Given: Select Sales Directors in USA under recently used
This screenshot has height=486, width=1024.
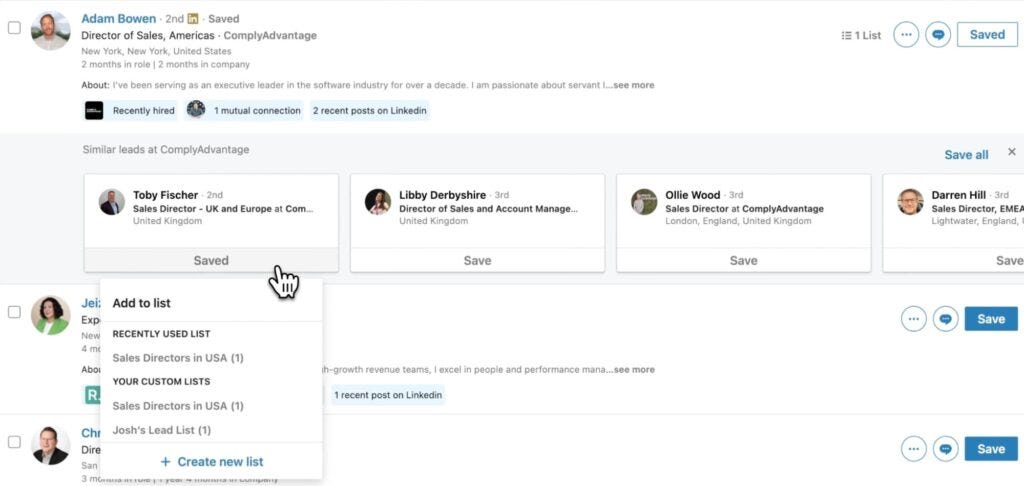Looking at the screenshot, I should [178, 358].
